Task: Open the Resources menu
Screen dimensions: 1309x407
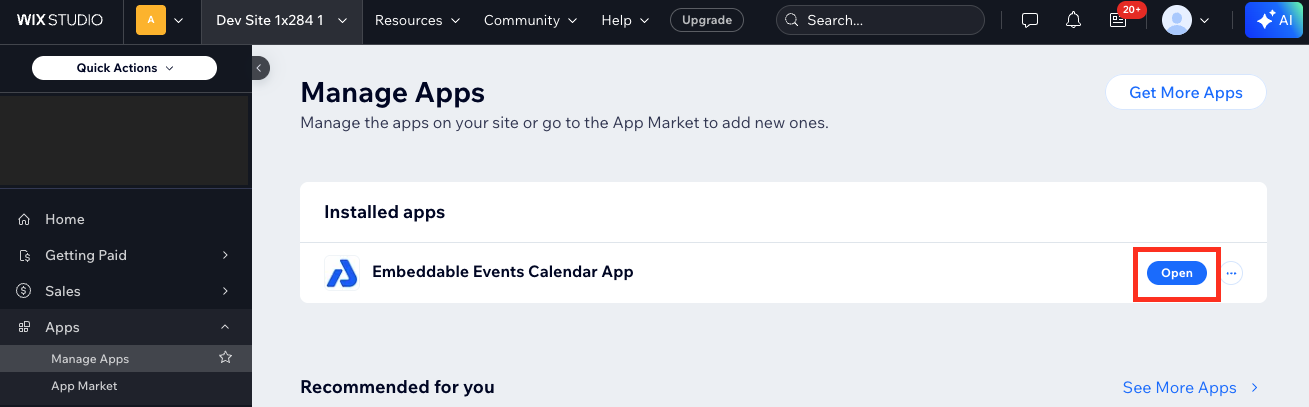Action: (x=417, y=20)
